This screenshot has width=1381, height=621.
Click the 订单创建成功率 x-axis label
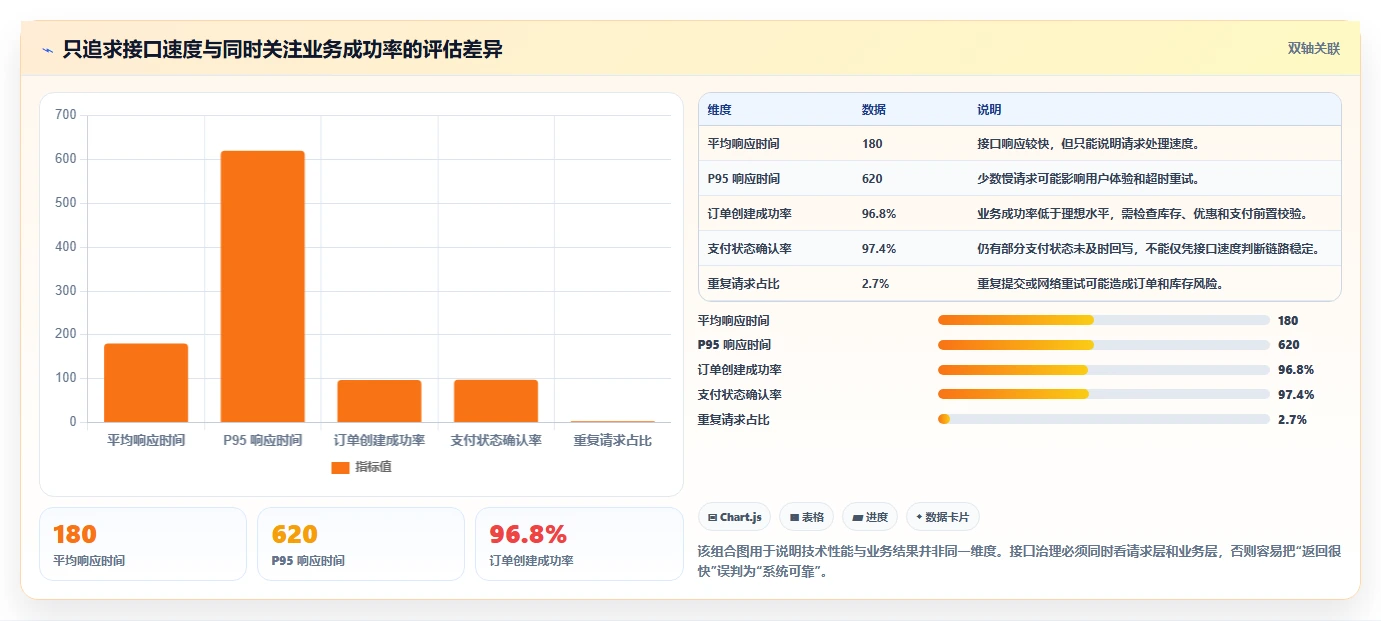click(x=379, y=440)
